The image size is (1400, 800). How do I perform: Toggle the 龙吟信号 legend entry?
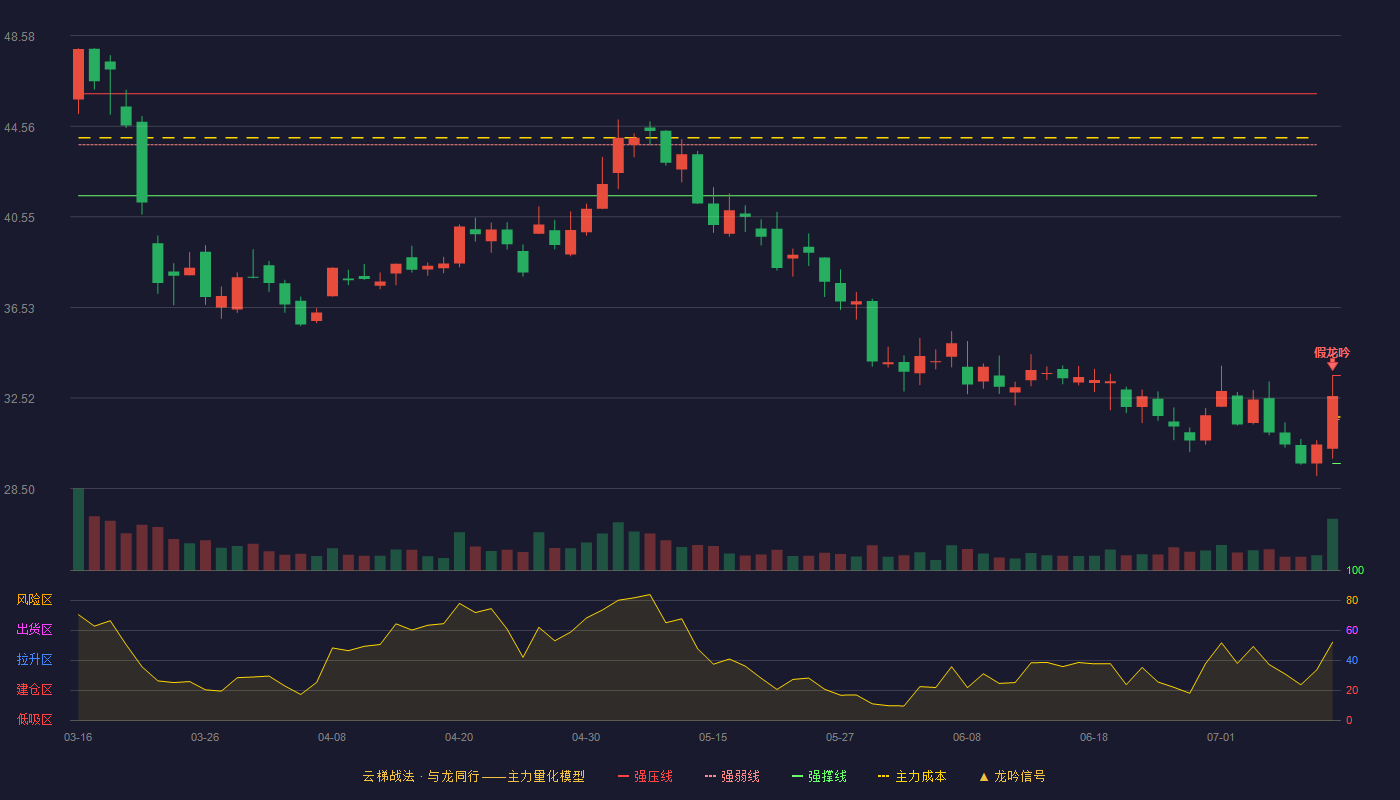click(1011, 776)
